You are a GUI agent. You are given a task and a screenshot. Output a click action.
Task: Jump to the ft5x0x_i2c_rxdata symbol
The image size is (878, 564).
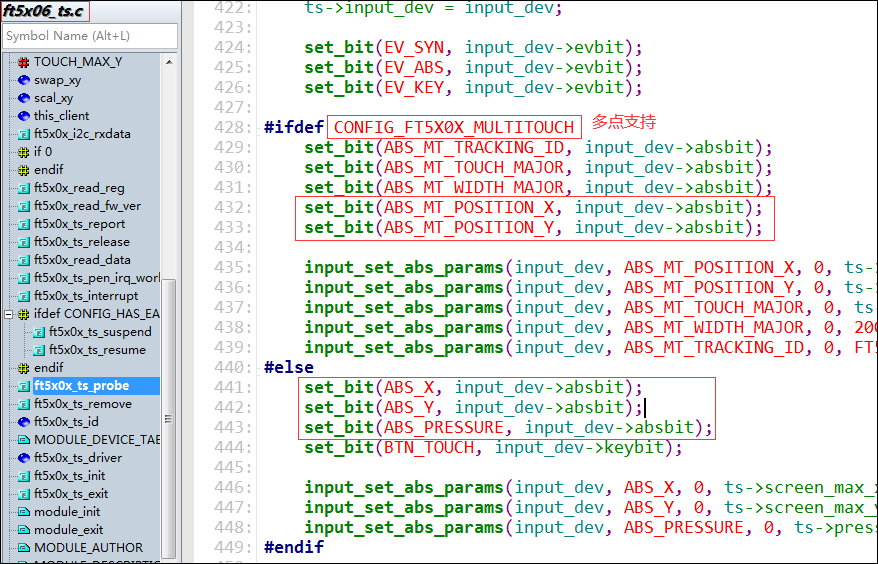(82, 134)
